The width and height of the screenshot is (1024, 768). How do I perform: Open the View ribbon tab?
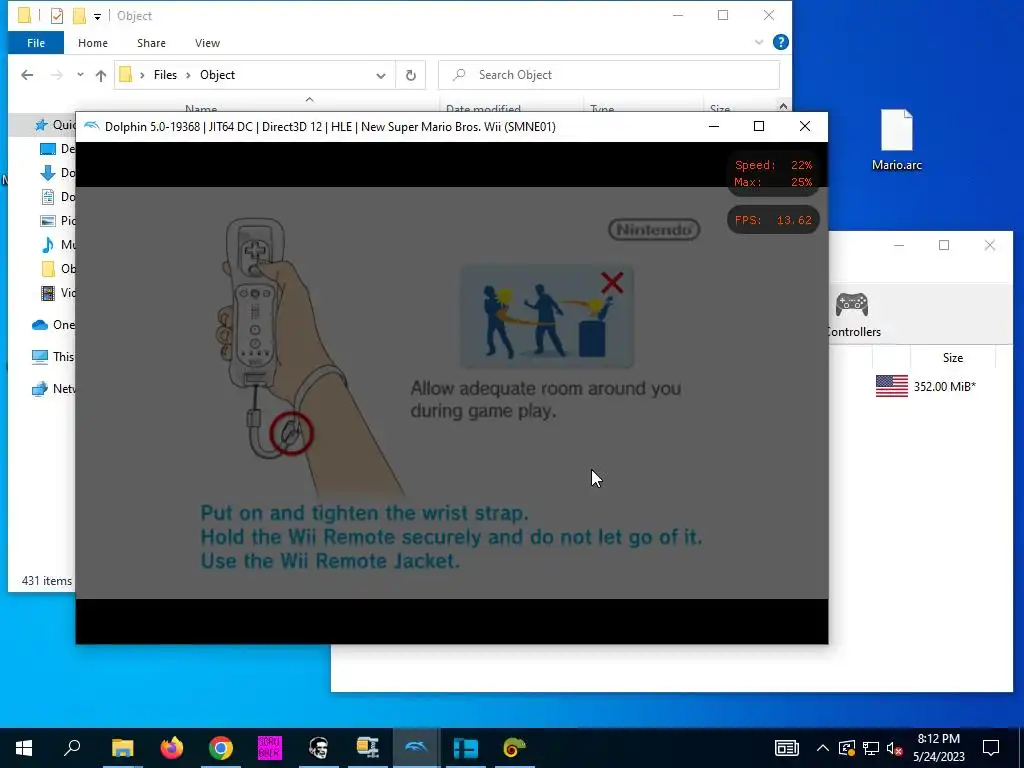tap(207, 43)
